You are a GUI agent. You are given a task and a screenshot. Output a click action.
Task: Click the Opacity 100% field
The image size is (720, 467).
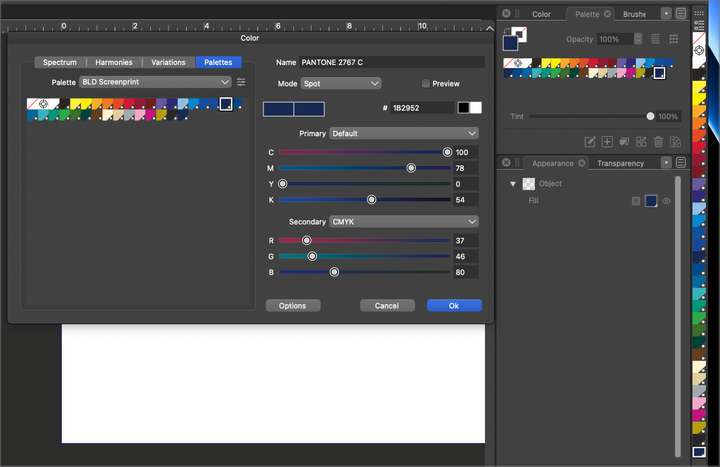pyautogui.click(x=614, y=39)
